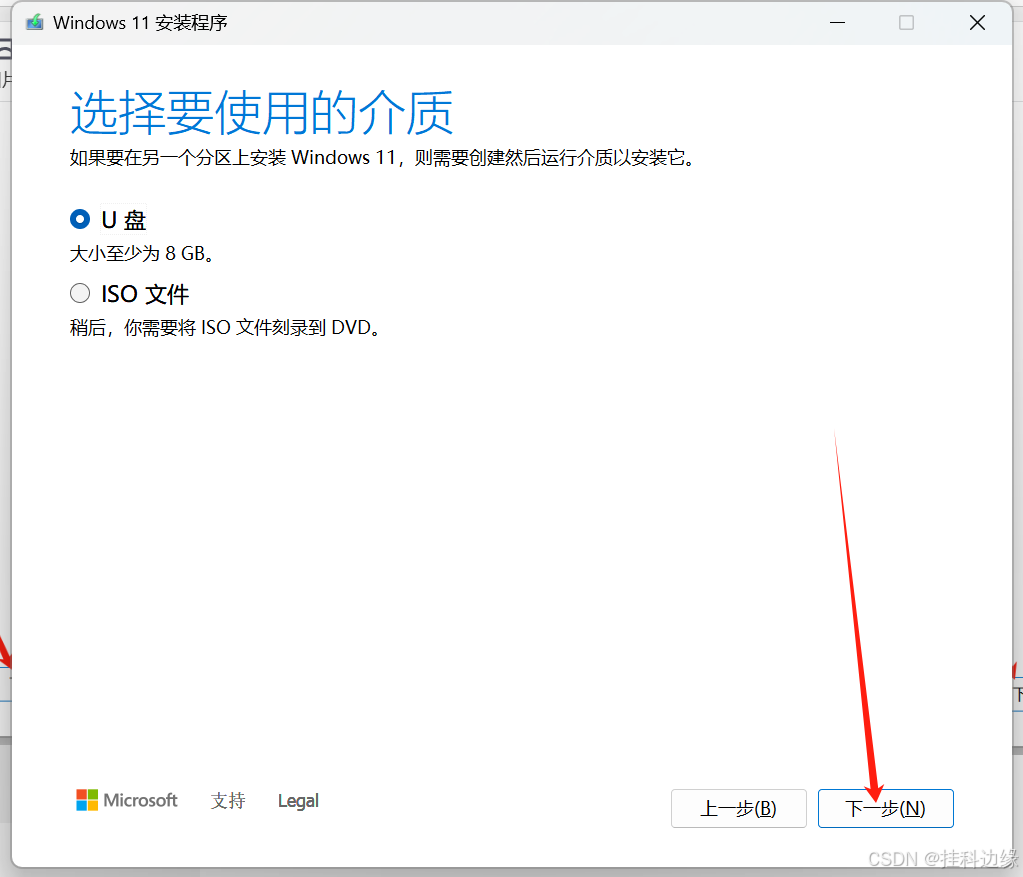Select the ISO 文件 radio button
Screen dimensions: 1023x877
point(80,293)
